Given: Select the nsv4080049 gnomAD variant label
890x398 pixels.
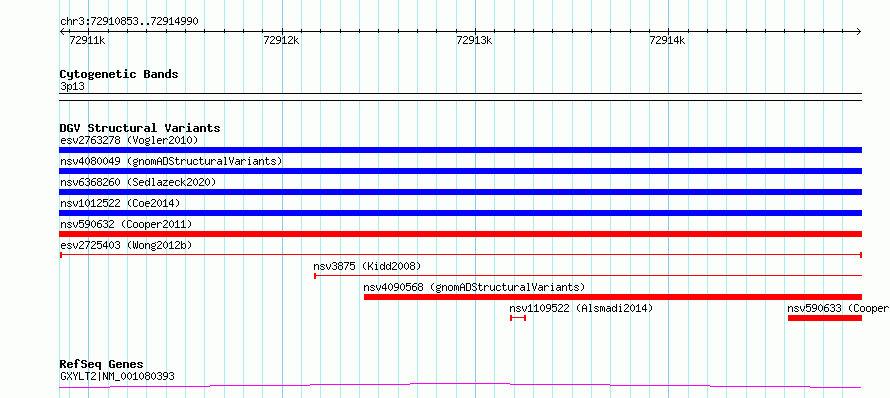Looking at the screenshot, I should click(x=171, y=161).
